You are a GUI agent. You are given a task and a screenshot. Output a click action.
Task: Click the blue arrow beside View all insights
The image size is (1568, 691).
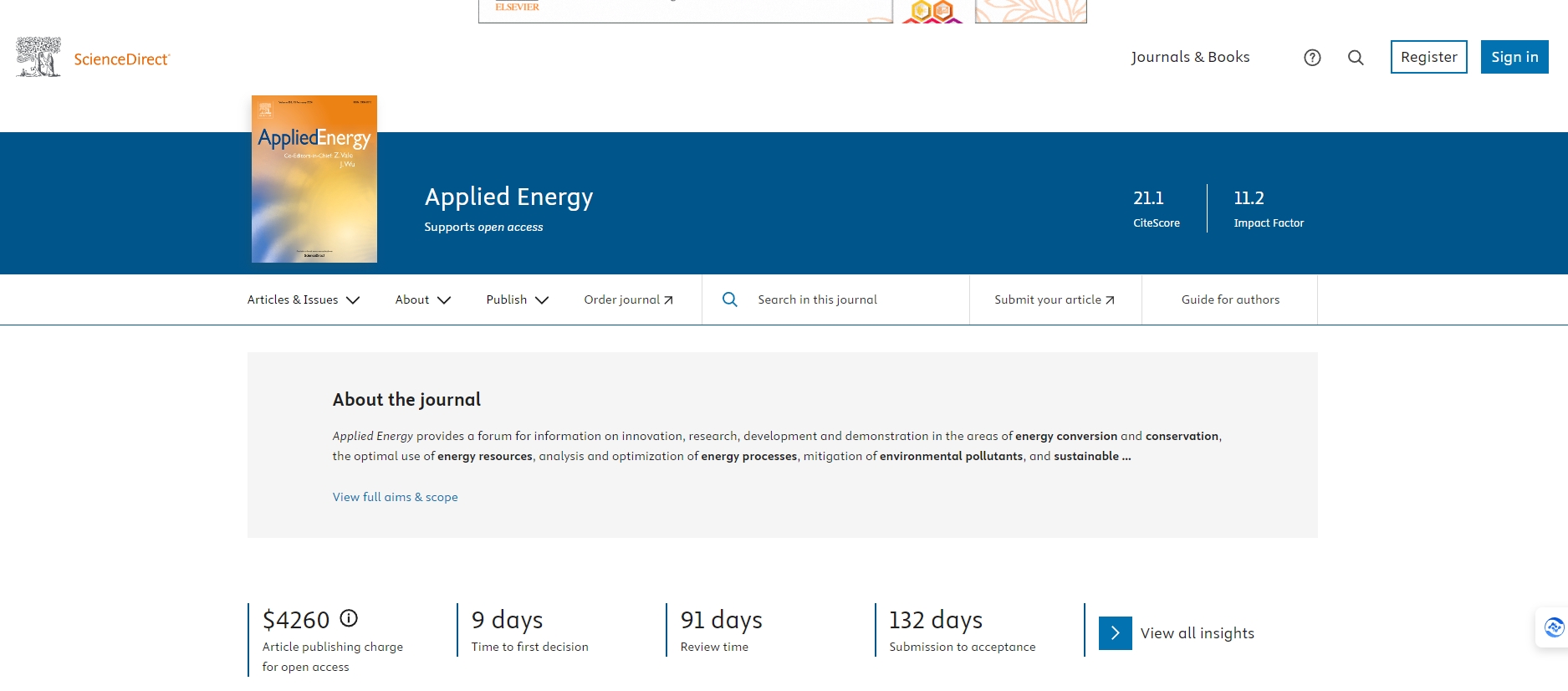[x=1115, y=633]
